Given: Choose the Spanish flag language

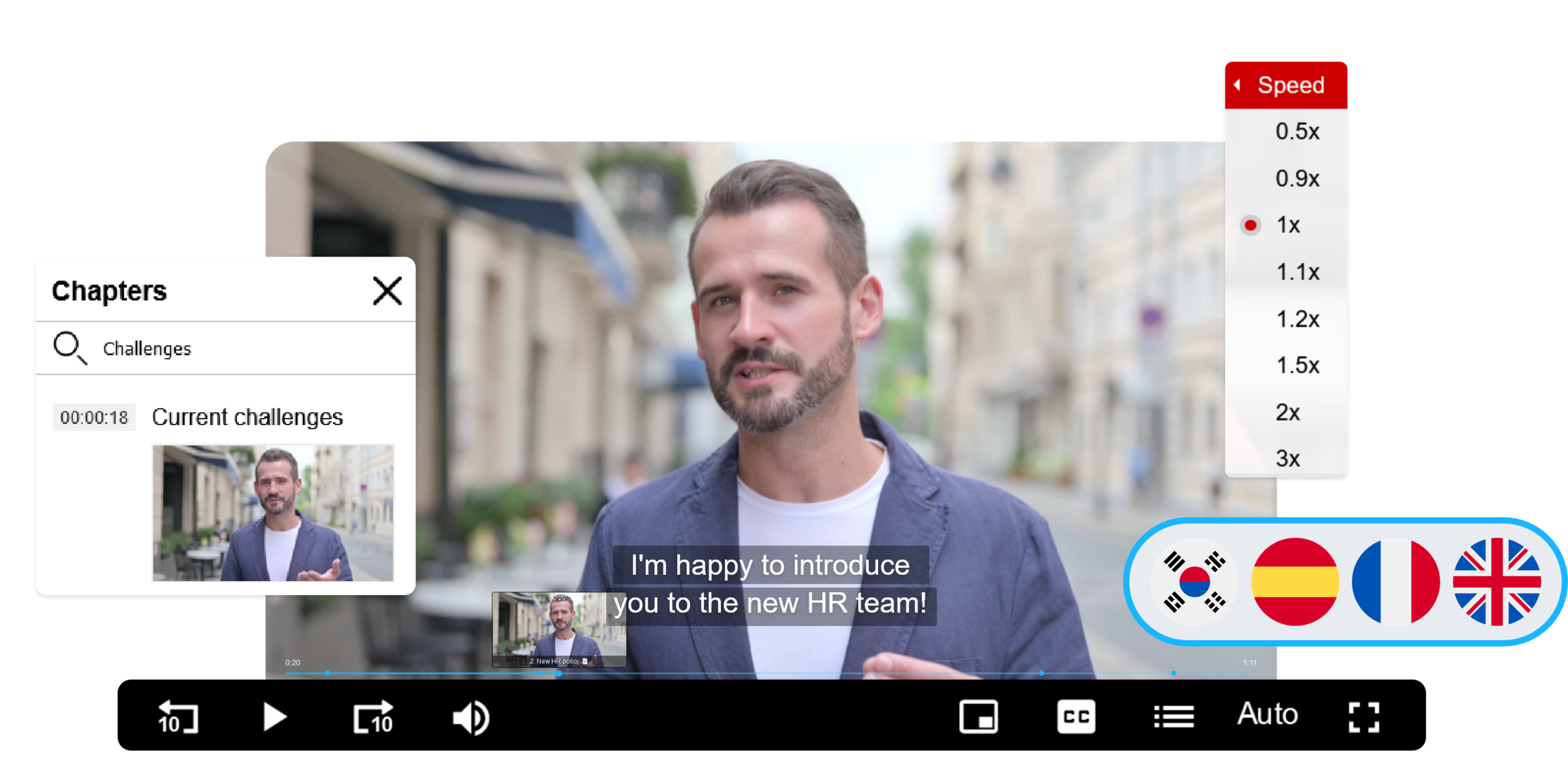Looking at the screenshot, I should click(1295, 581).
